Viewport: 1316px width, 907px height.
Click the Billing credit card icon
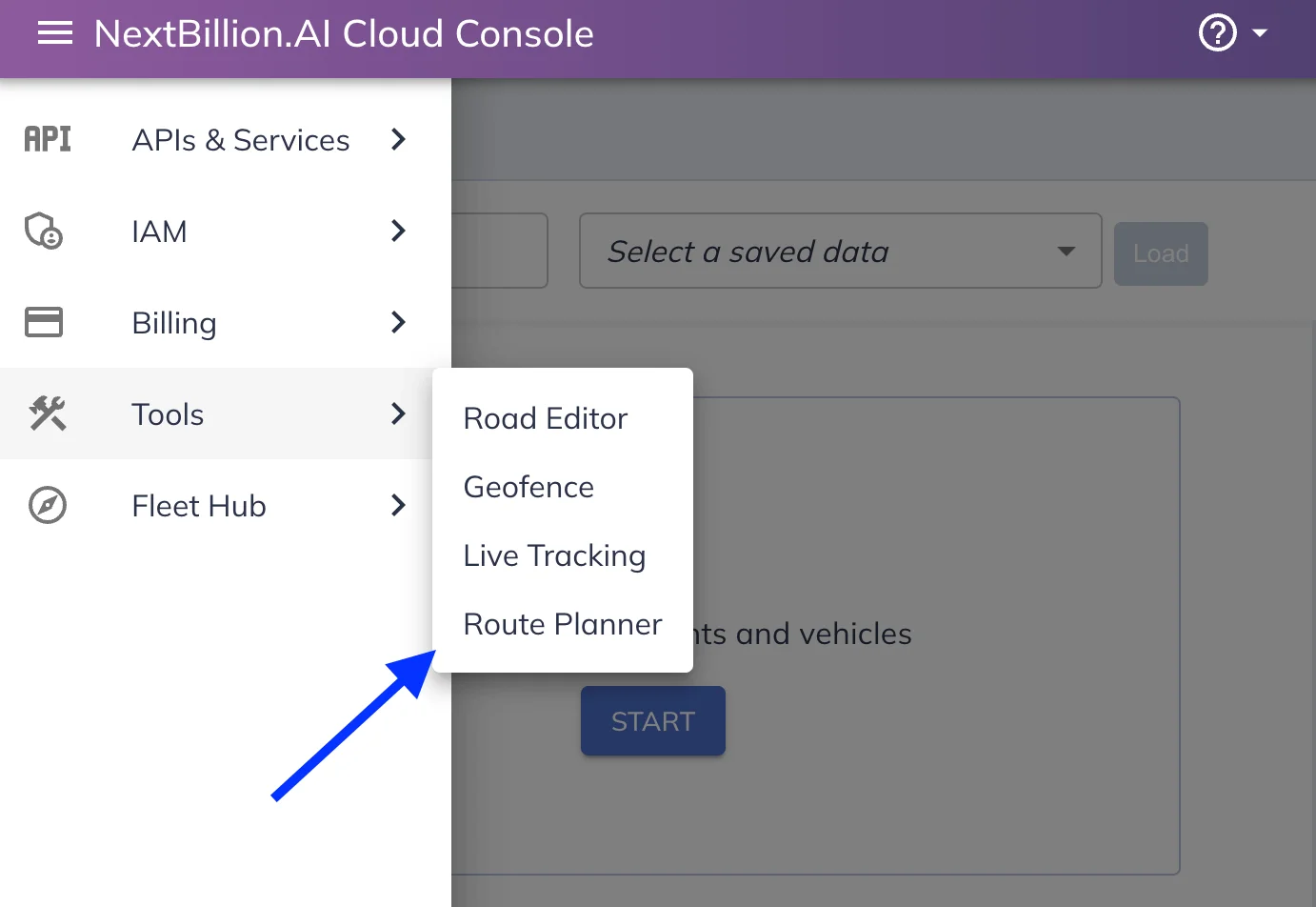[x=44, y=322]
